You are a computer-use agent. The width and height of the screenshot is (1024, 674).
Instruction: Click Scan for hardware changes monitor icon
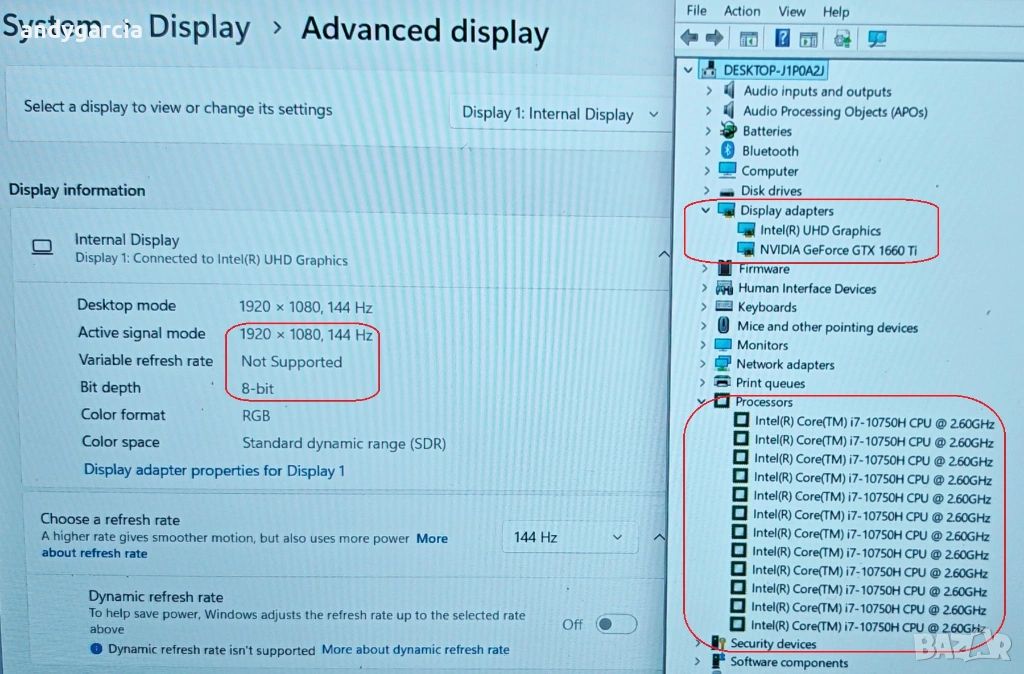[877, 38]
